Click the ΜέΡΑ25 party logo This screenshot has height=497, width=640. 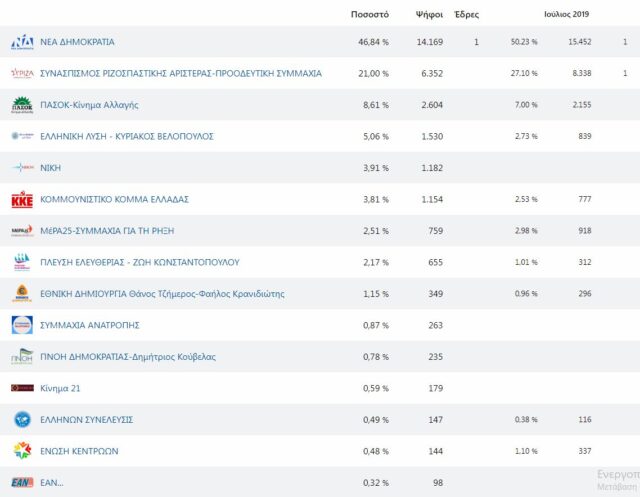tap(21, 230)
